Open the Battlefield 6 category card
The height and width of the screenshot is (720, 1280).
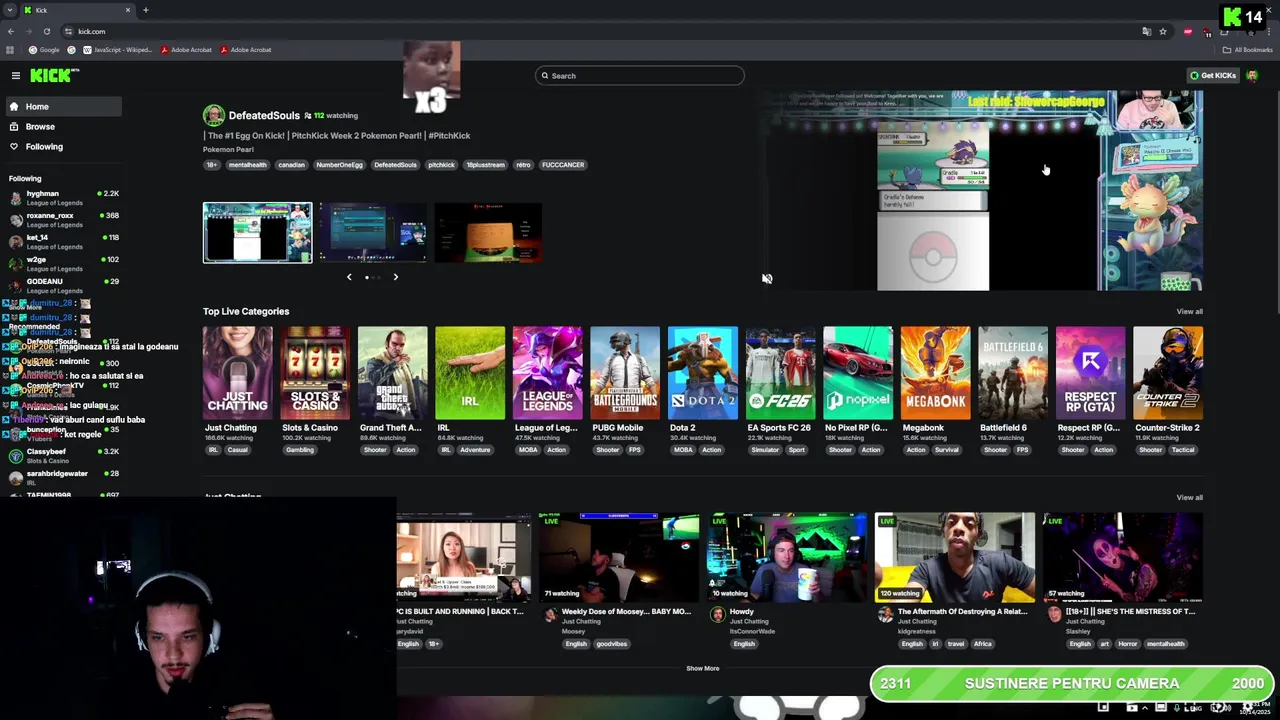point(1013,373)
